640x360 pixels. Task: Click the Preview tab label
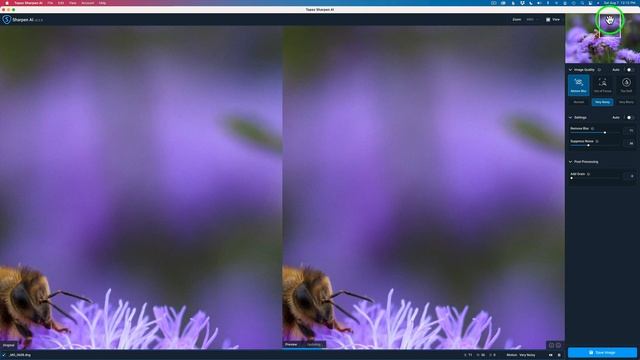pyautogui.click(x=291, y=345)
